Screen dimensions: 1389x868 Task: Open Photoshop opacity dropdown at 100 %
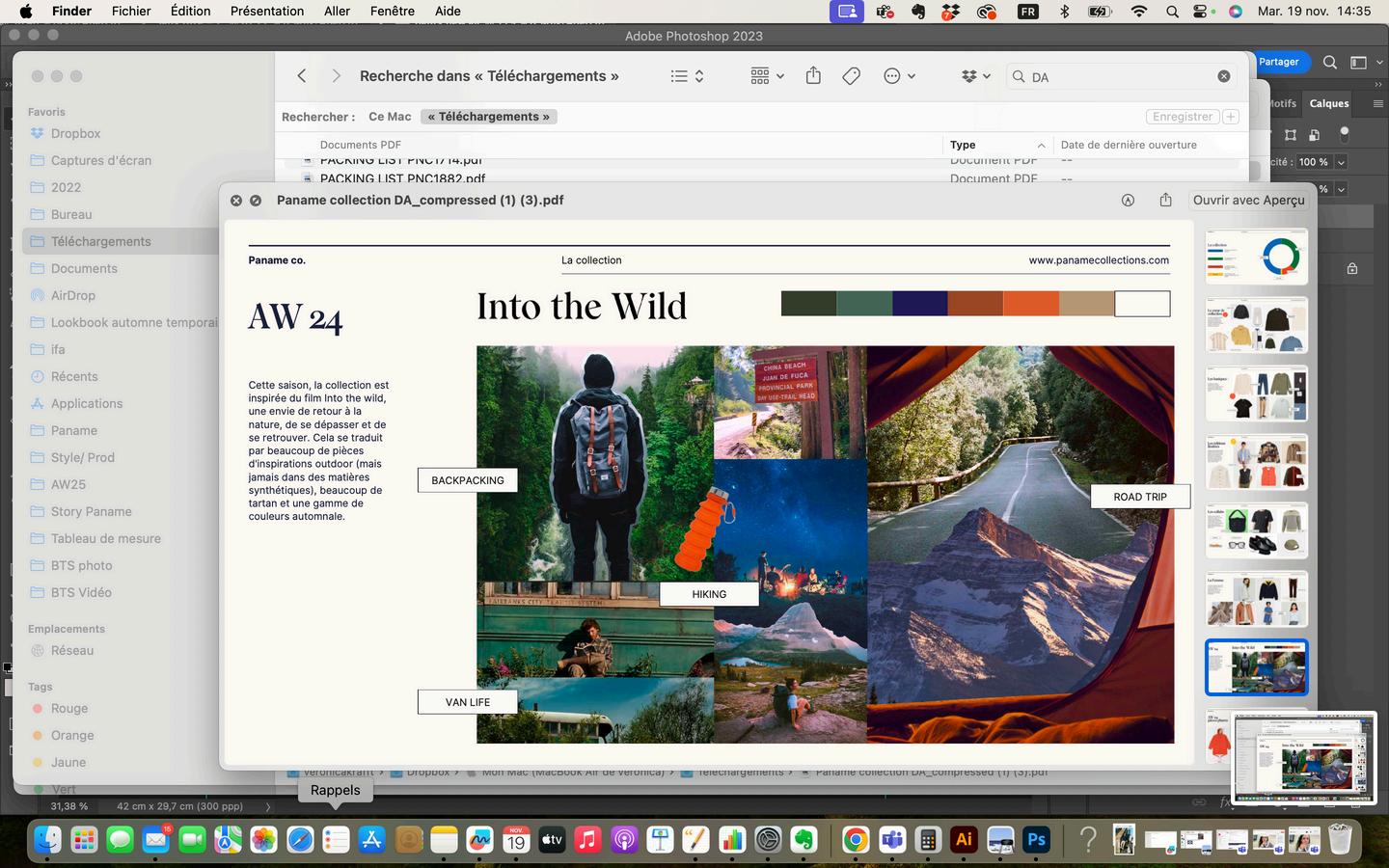(x=1341, y=162)
